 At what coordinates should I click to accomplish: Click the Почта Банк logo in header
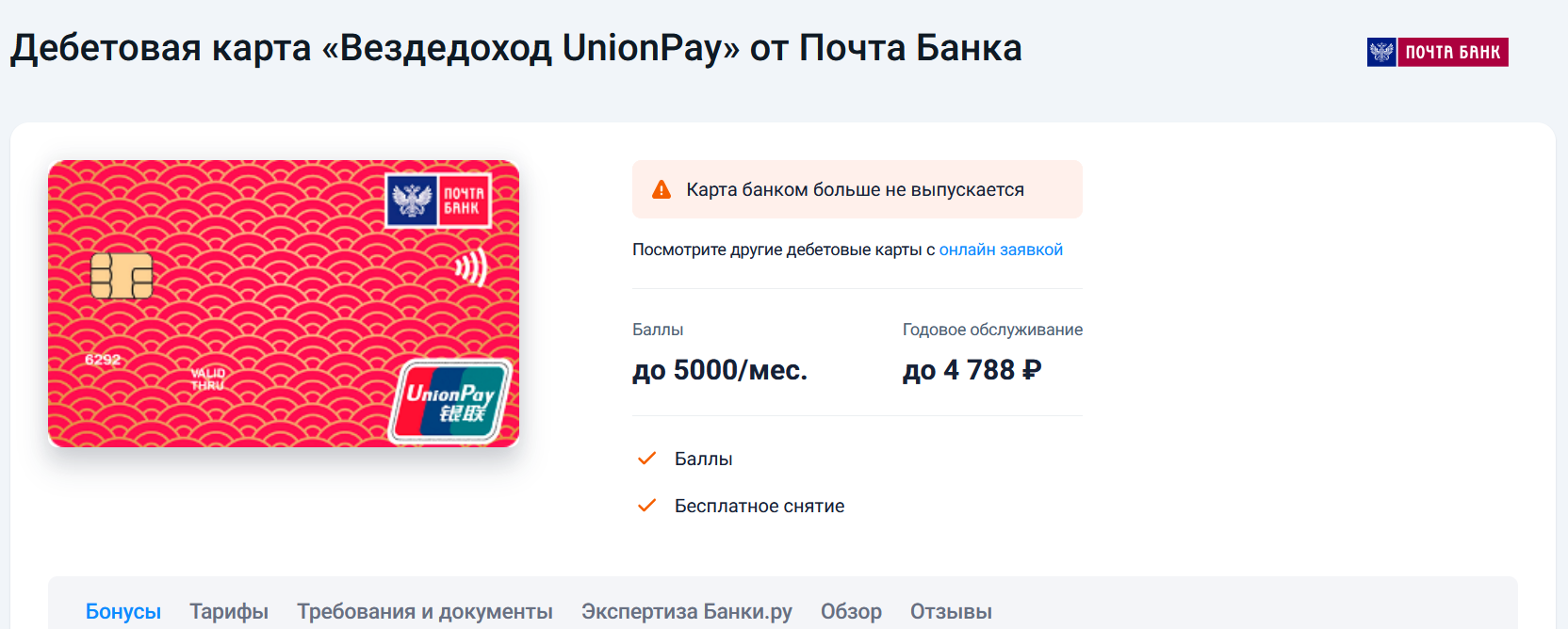click(1437, 52)
